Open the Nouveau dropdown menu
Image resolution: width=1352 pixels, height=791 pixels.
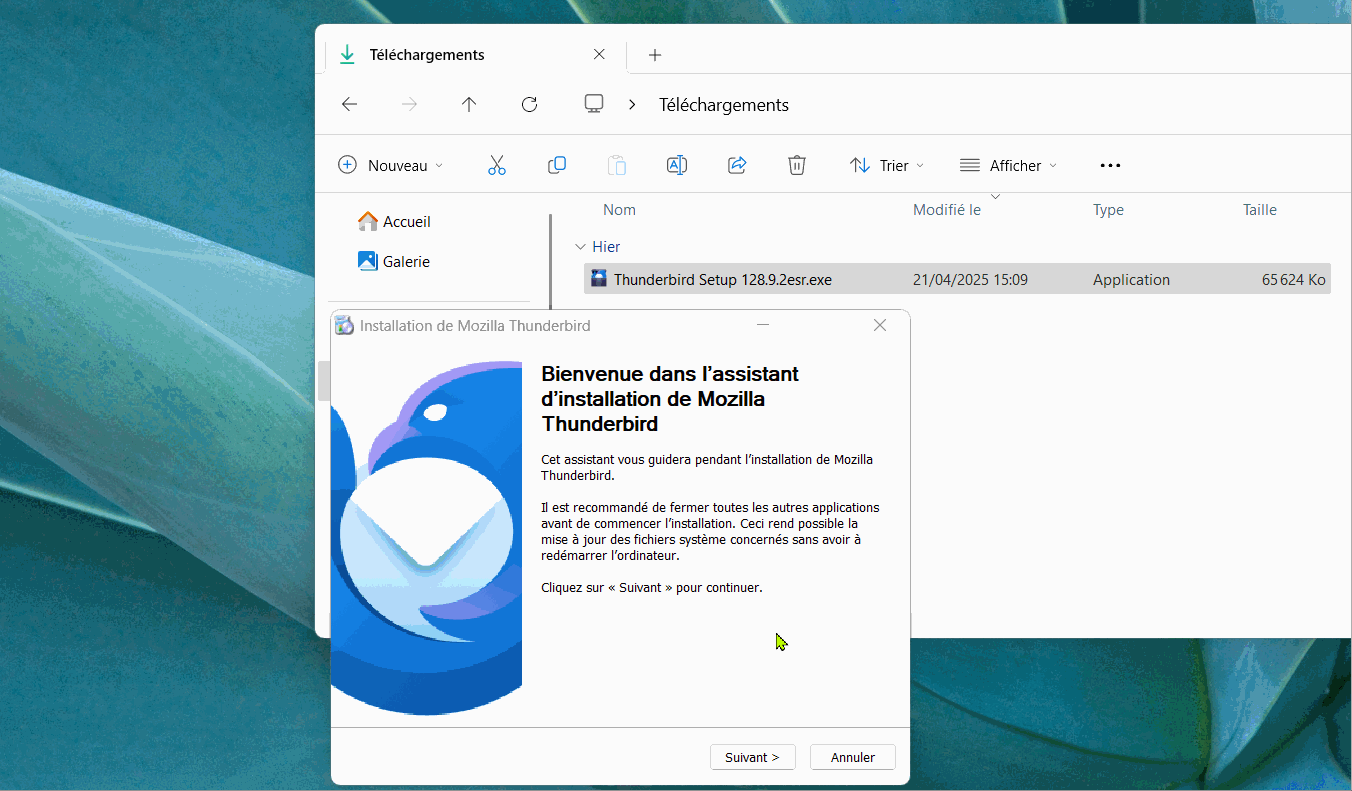click(391, 165)
